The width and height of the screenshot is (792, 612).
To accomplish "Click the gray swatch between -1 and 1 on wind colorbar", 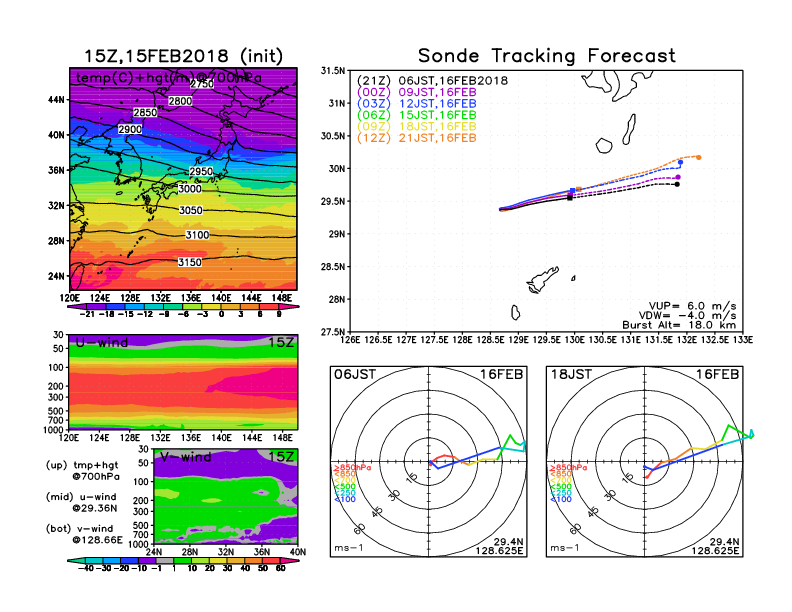I will (x=164, y=560).
